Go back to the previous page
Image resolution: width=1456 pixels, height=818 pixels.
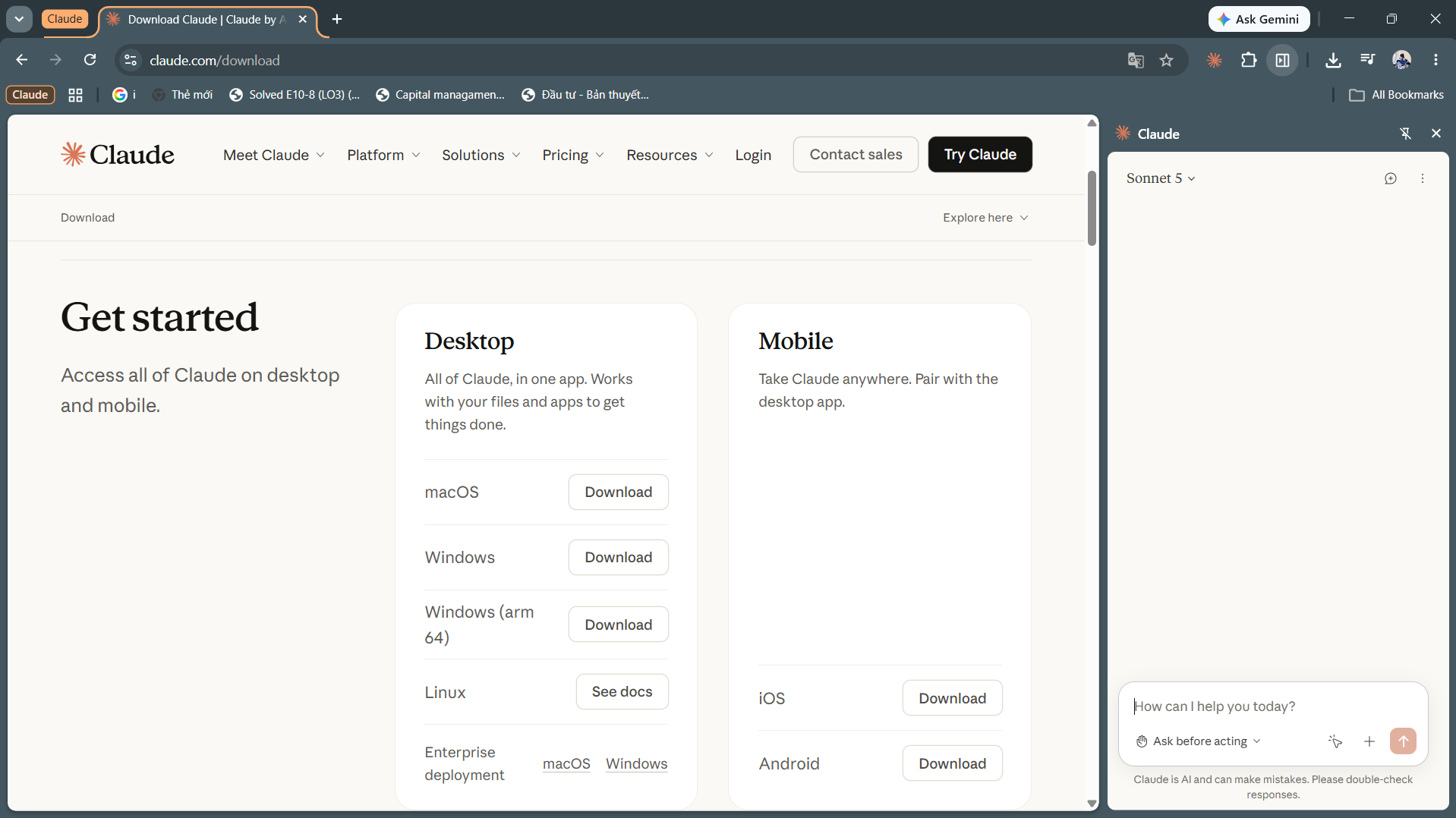(x=21, y=60)
